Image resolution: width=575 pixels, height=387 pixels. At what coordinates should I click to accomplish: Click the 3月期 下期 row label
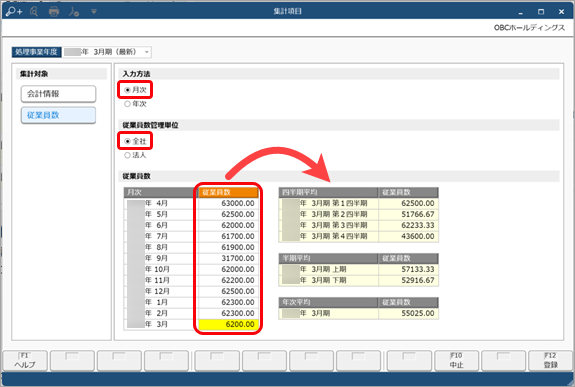(x=328, y=281)
